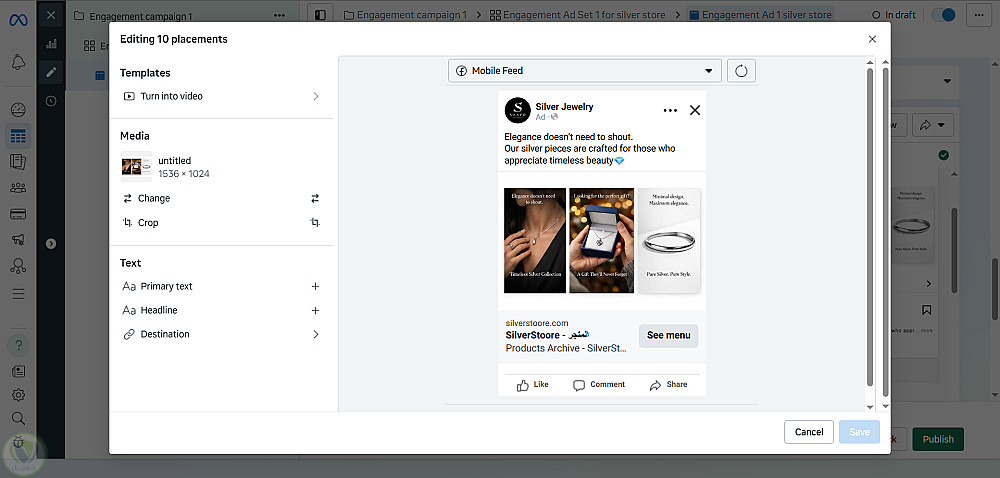Open the caret dropdown behind dialog

click(x=947, y=81)
